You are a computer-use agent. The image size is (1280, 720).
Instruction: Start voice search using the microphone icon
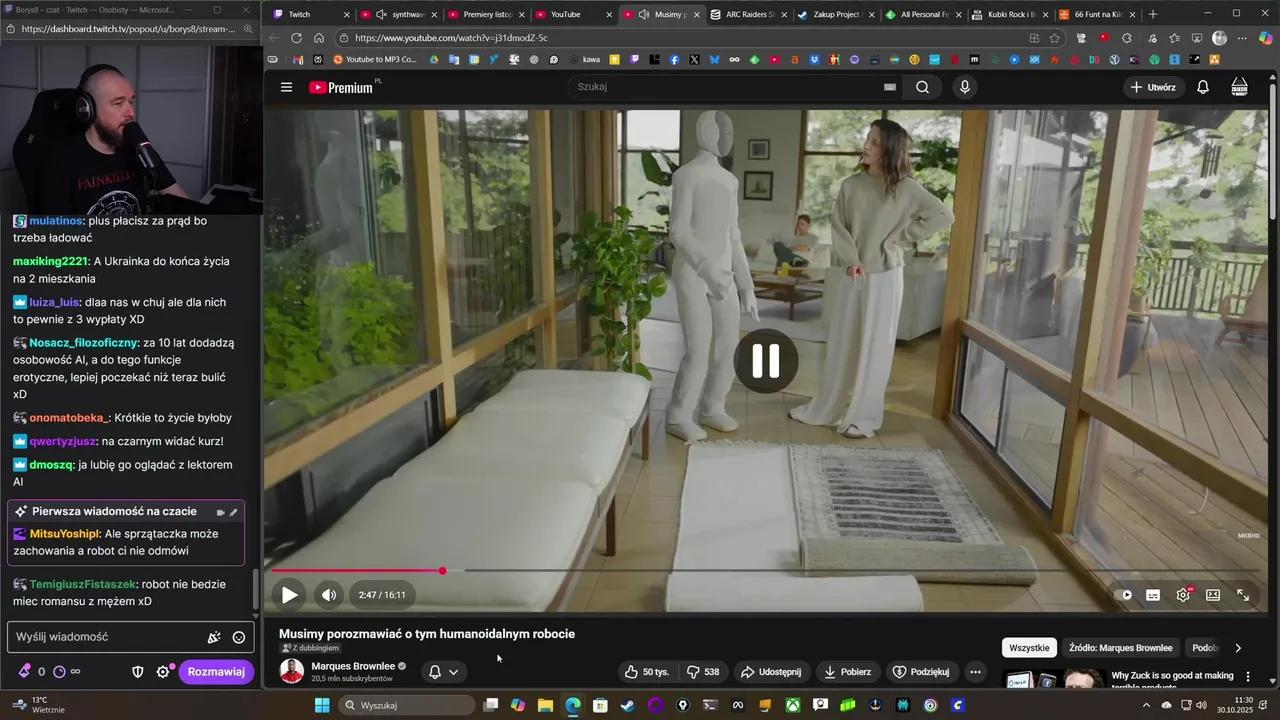[964, 87]
